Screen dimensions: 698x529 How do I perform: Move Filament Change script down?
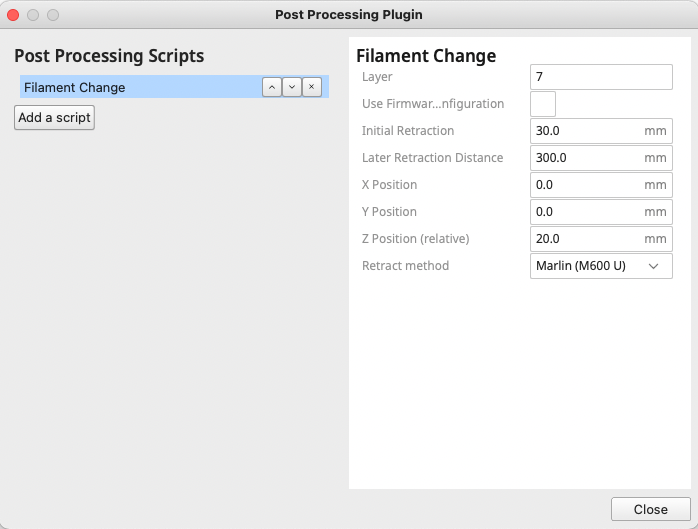pos(291,87)
